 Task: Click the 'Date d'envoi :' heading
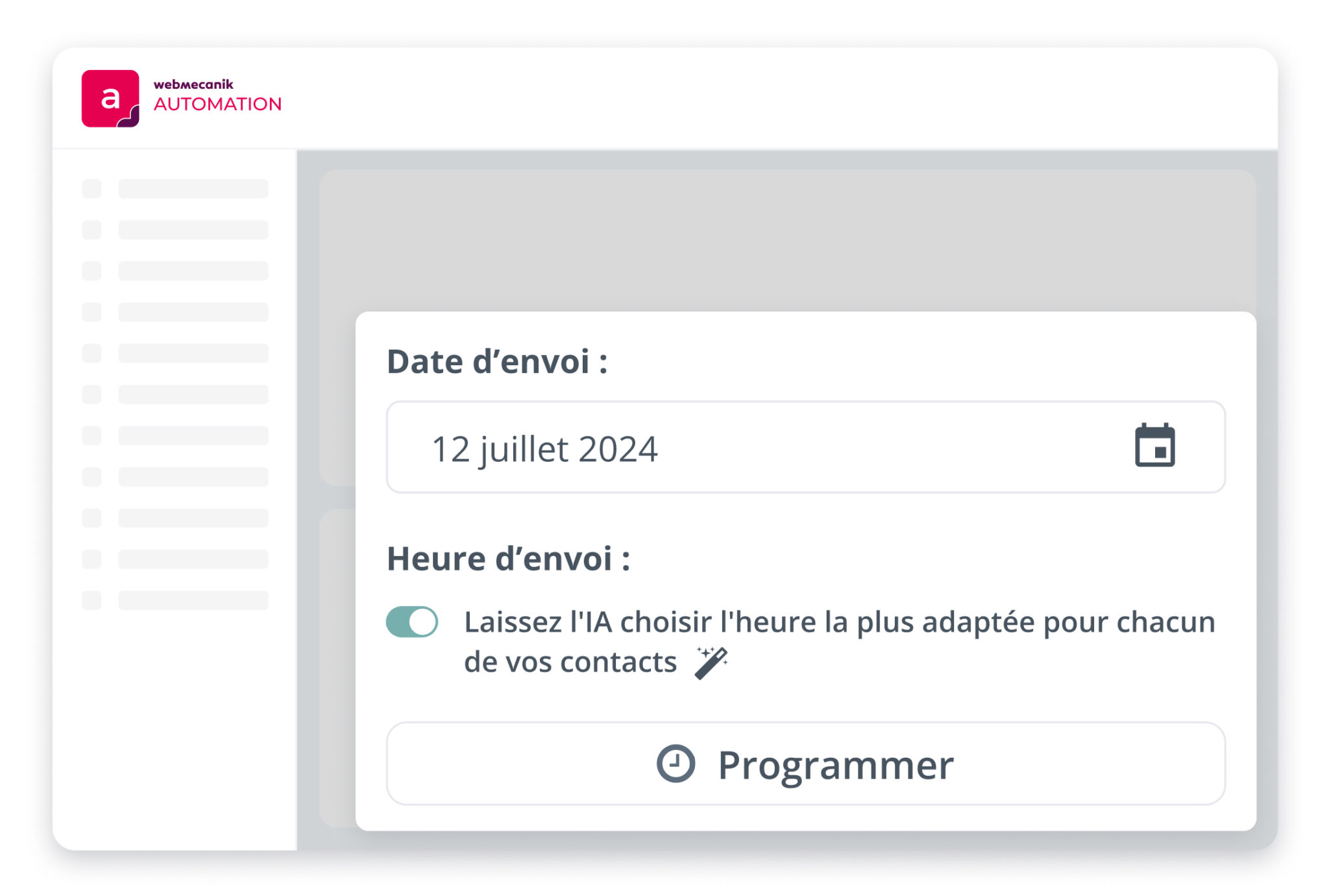coord(497,361)
